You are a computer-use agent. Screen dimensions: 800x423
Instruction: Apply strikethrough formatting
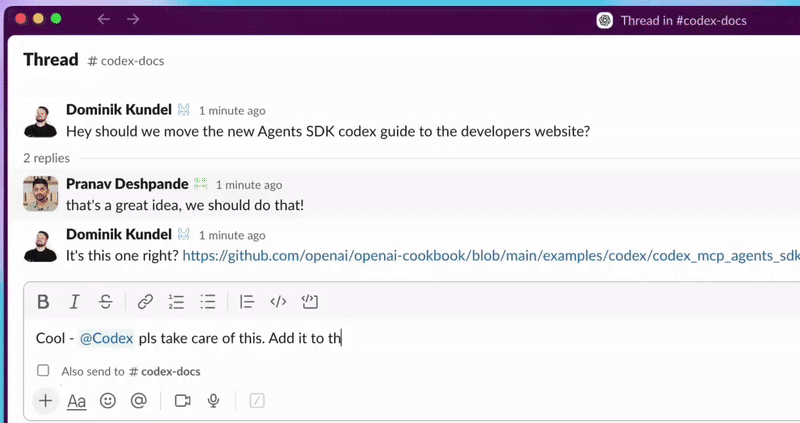coord(106,302)
